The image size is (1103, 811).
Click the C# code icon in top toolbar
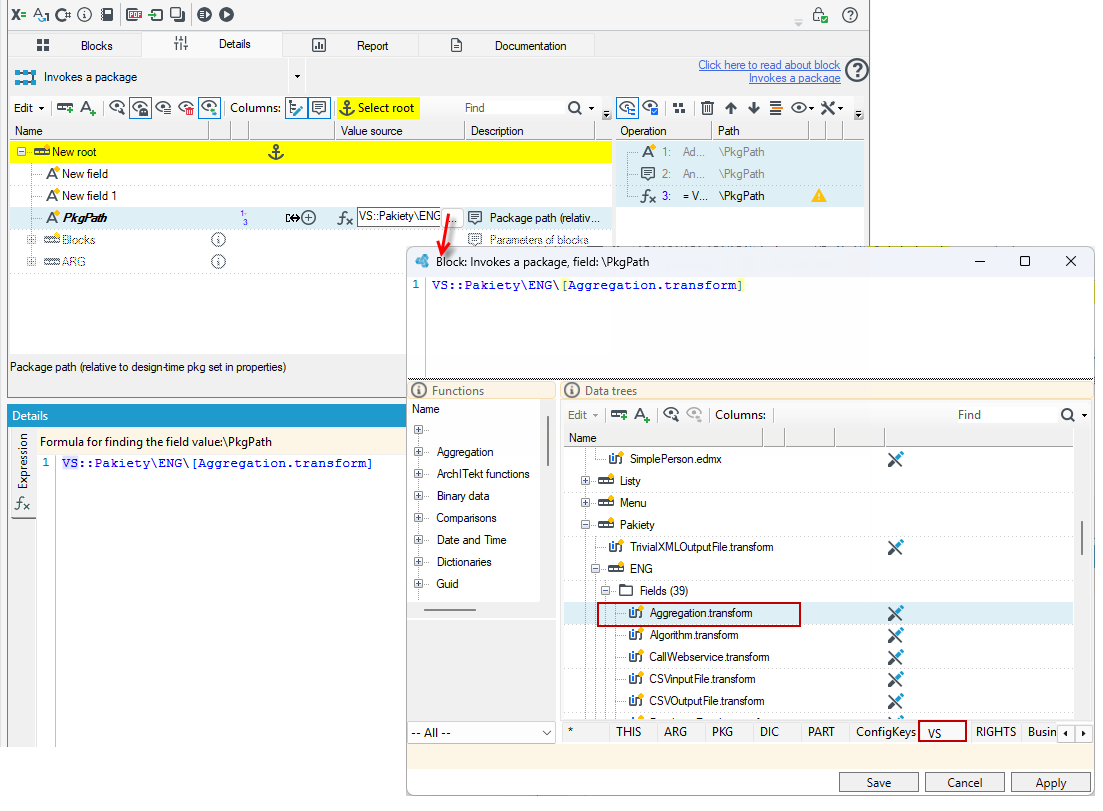(x=63, y=14)
